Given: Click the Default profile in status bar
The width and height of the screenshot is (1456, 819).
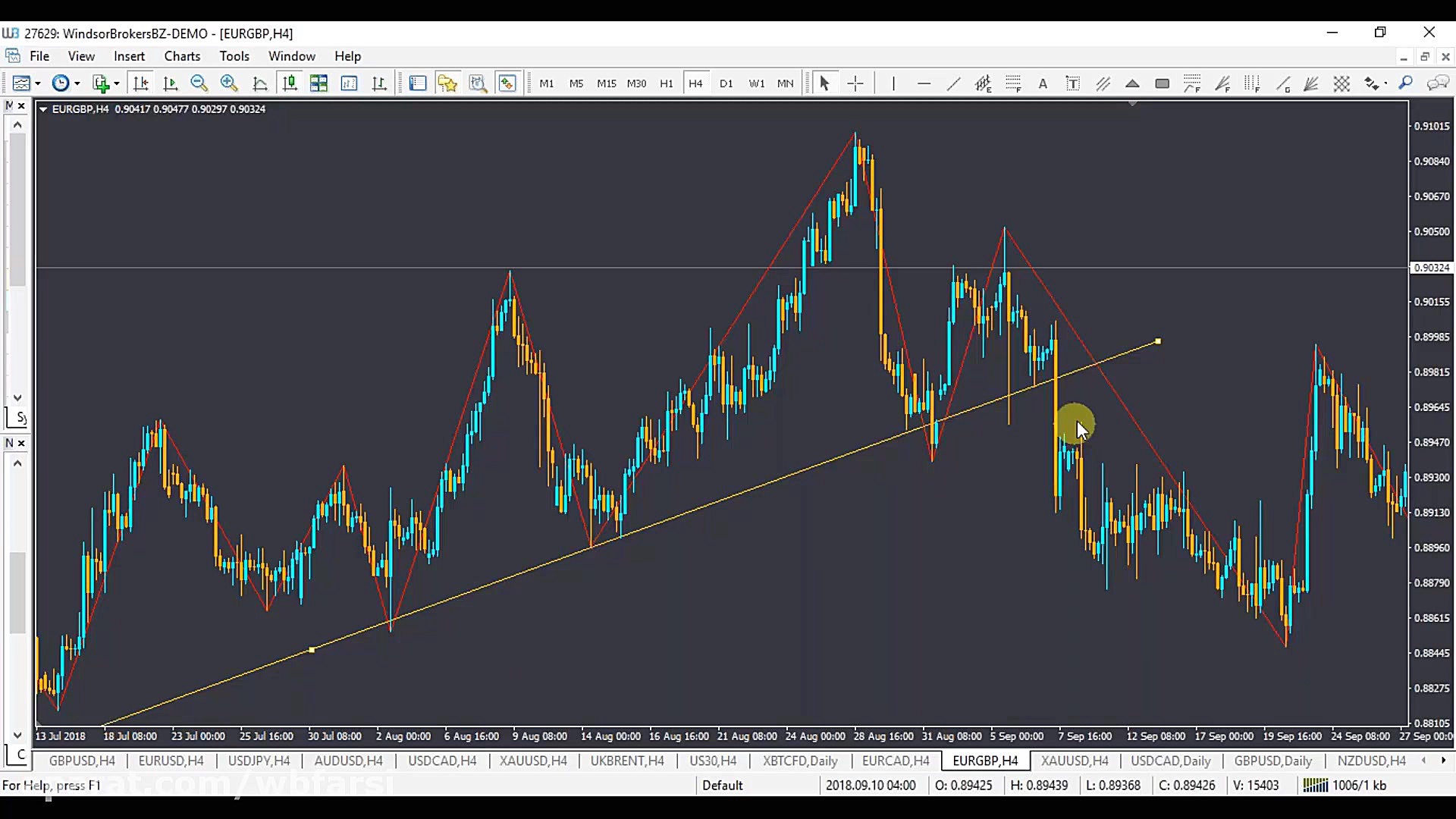Looking at the screenshot, I should (x=722, y=785).
